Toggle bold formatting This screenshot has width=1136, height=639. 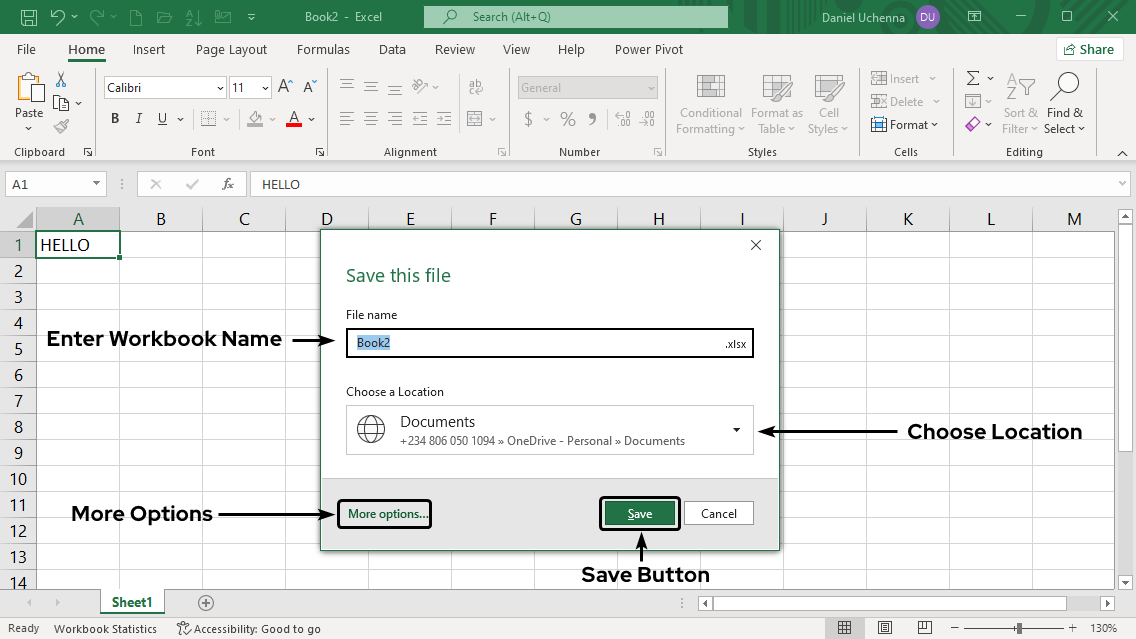coord(114,118)
